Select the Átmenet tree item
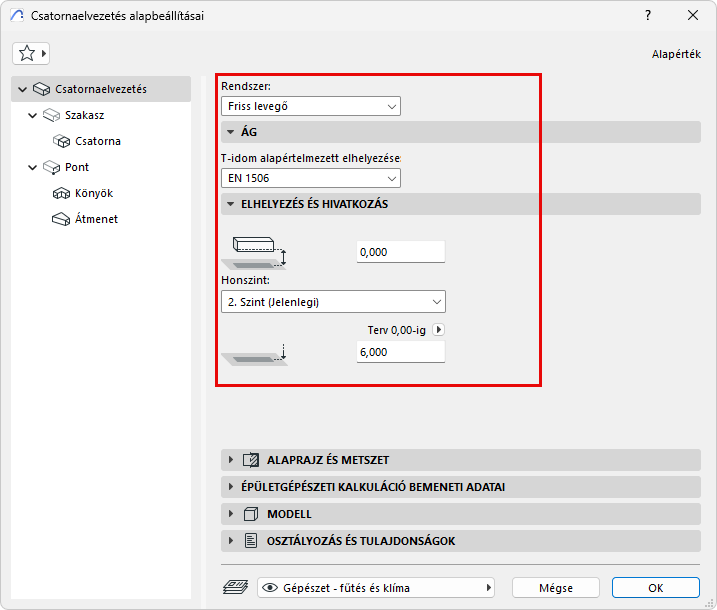 click(96, 219)
